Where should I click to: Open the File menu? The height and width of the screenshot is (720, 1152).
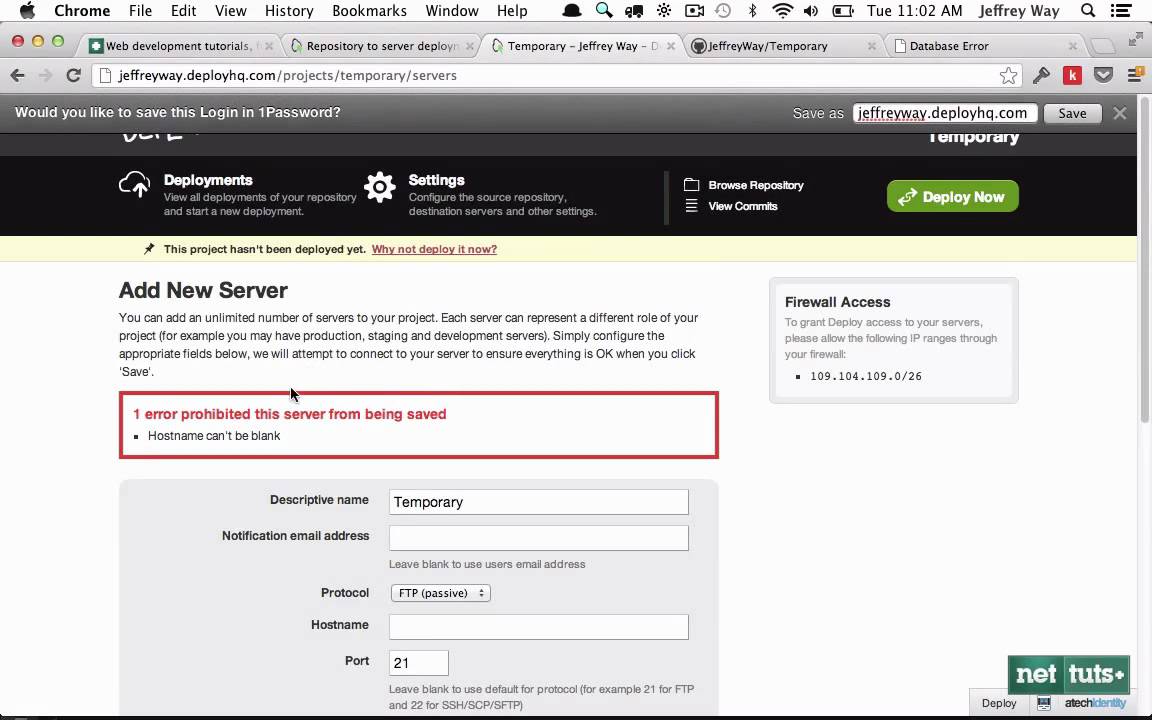(x=140, y=11)
